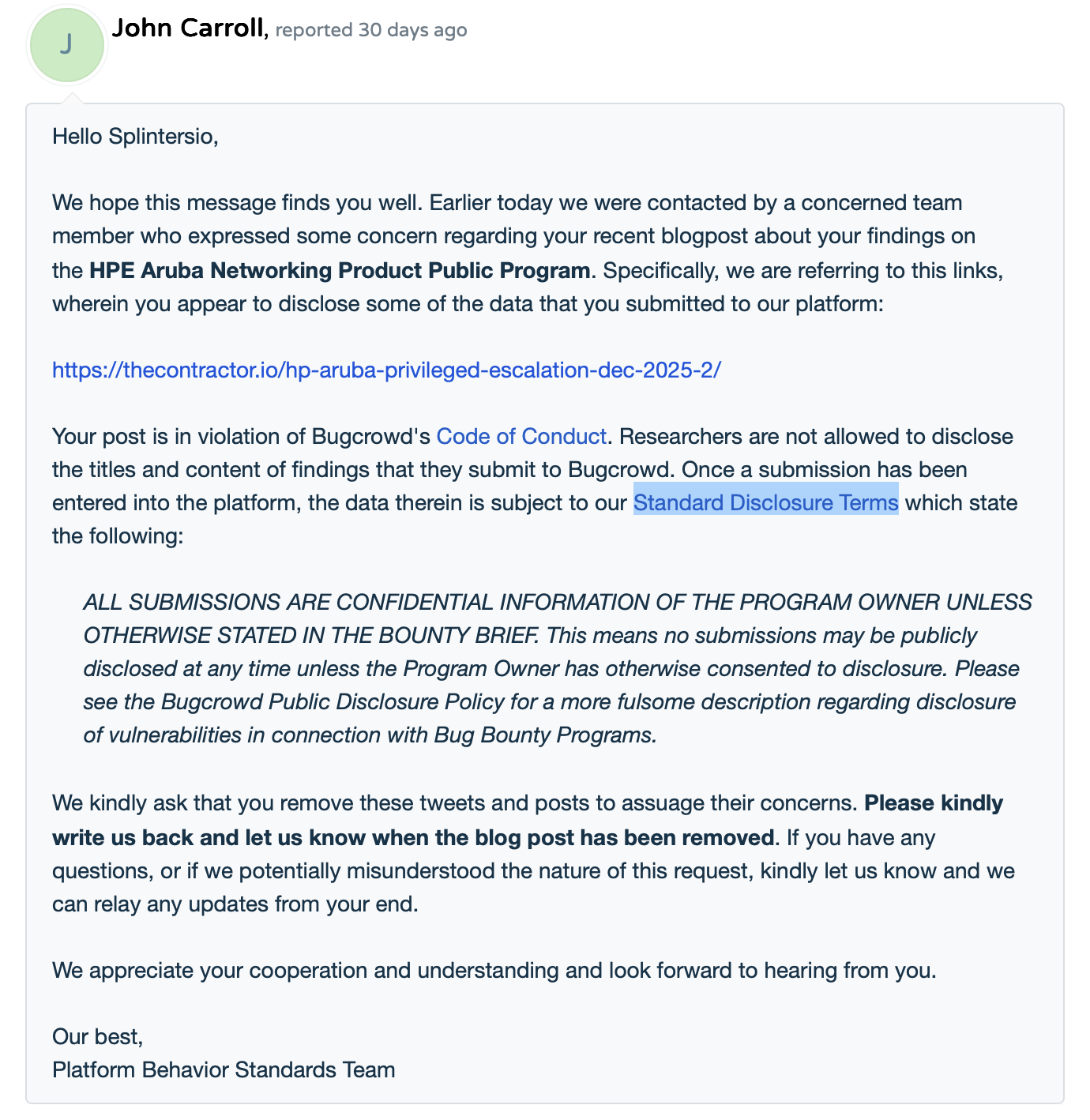Screen dimensions: 1090x1120
Task: Open the Code of Conduct link
Action: 521,436
